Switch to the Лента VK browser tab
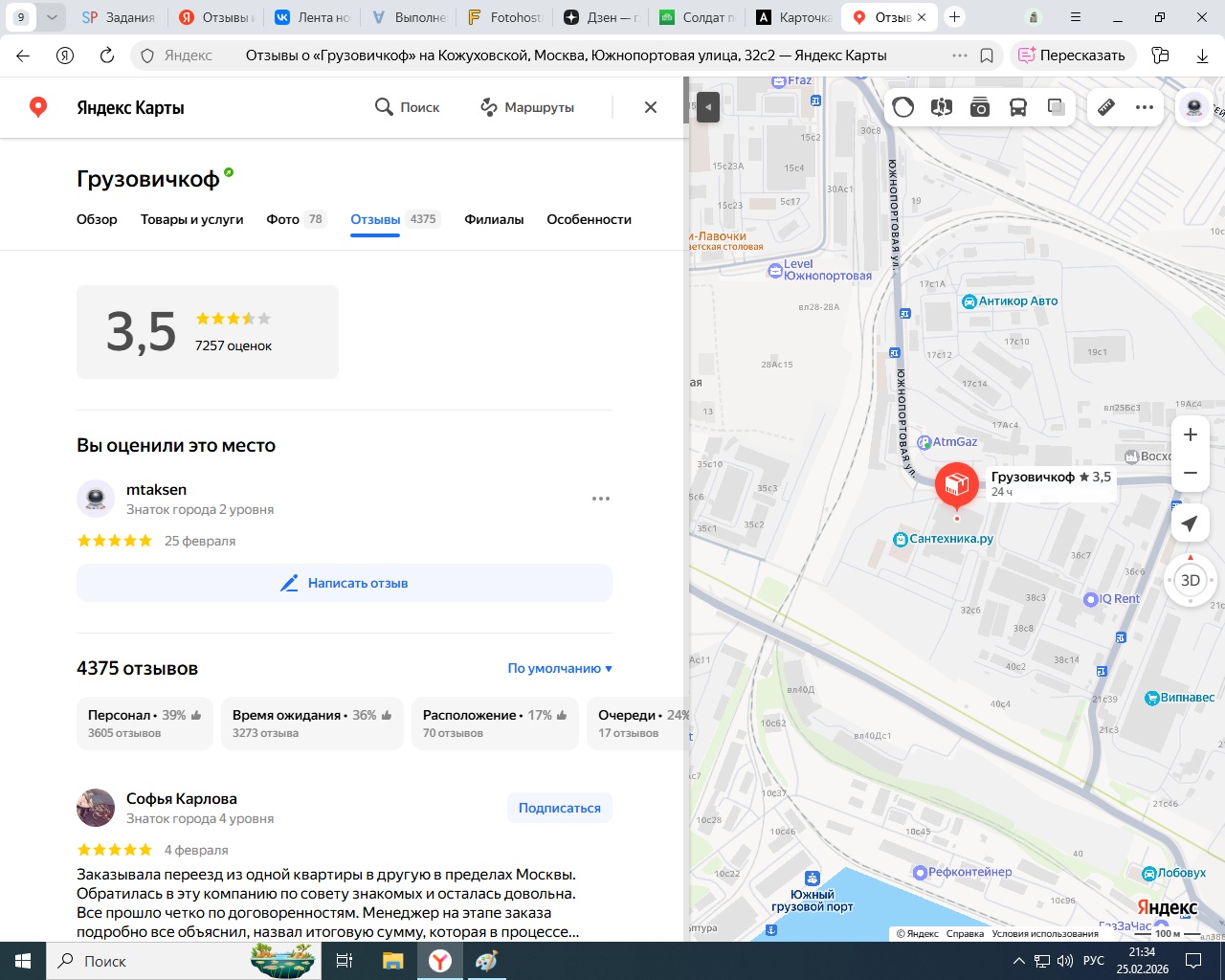 312,17
